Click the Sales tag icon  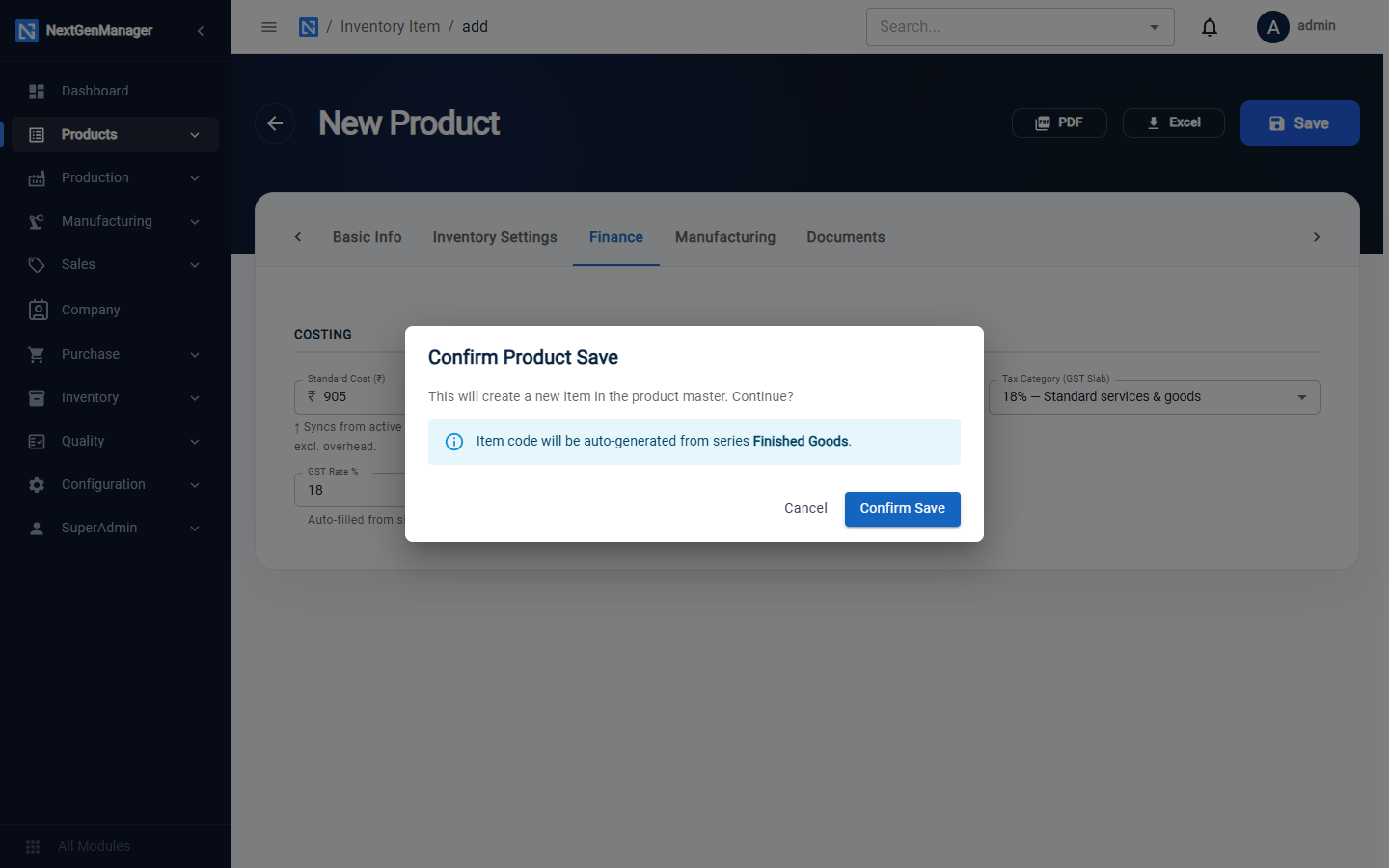point(37,265)
